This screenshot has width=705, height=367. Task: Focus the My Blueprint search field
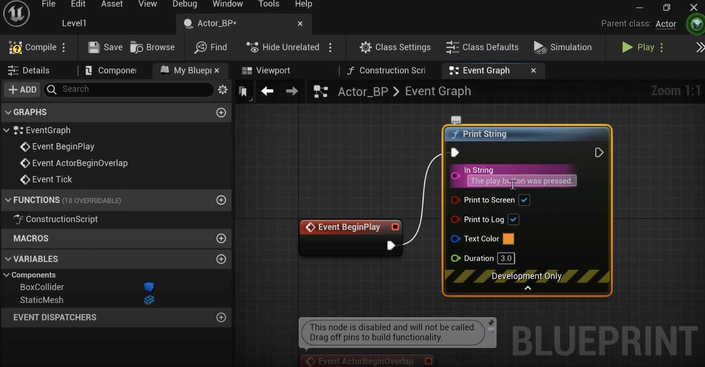129,90
